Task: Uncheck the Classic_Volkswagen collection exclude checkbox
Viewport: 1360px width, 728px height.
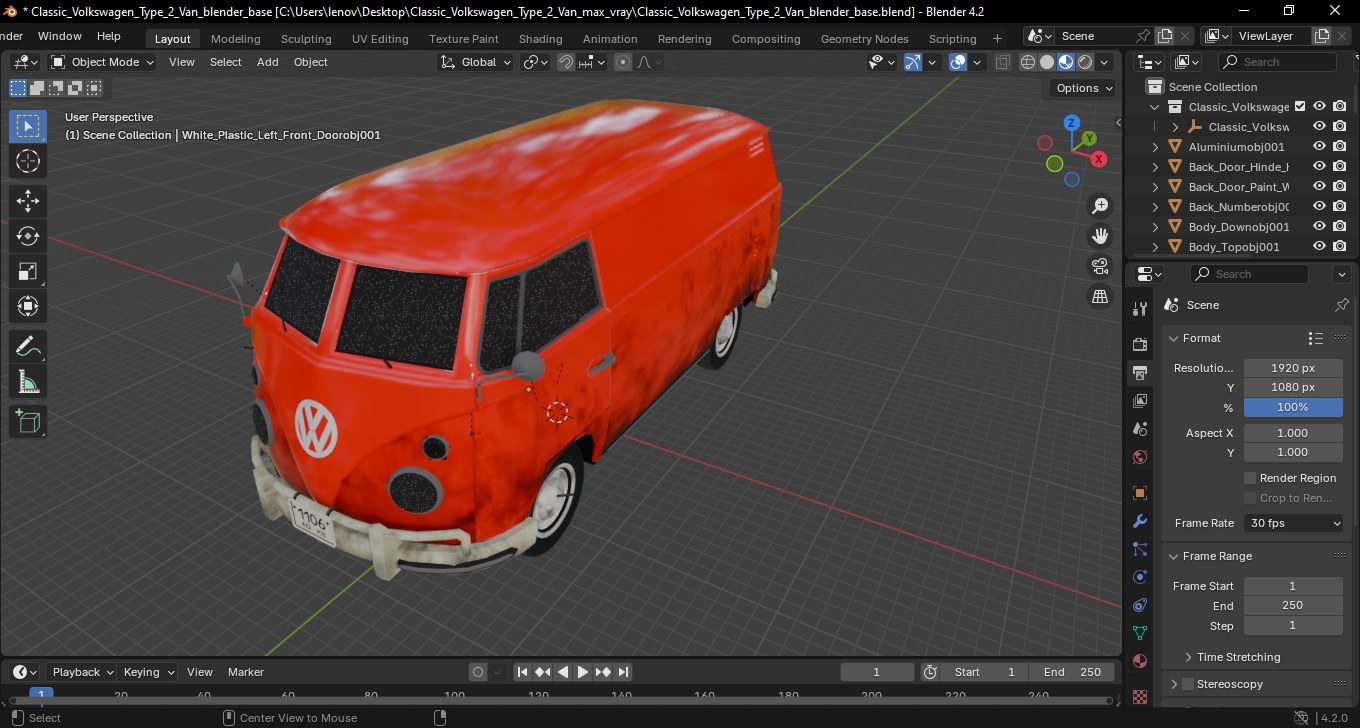Action: click(1300, 107)
